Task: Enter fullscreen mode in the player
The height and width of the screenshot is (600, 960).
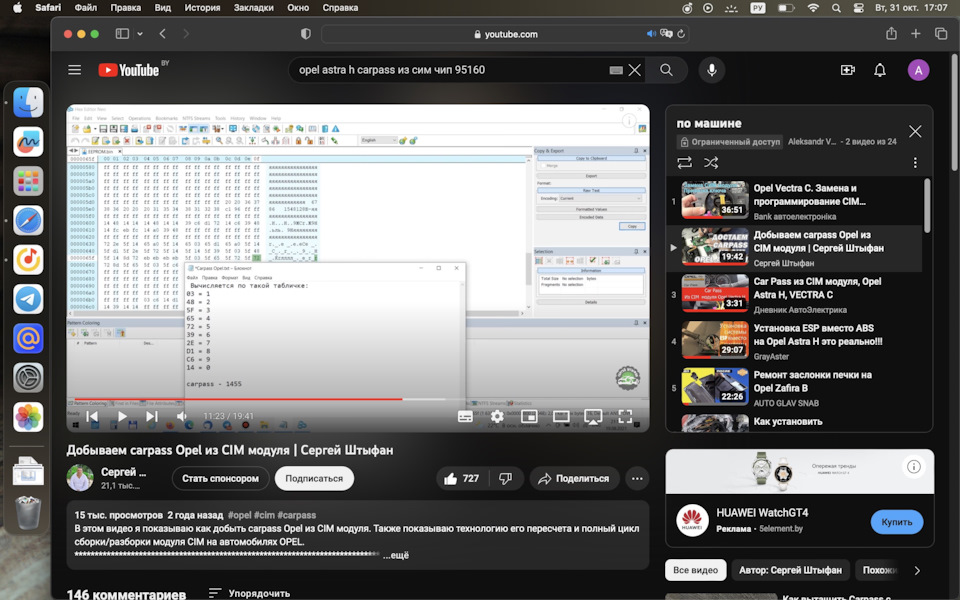Action: [624, 416]
